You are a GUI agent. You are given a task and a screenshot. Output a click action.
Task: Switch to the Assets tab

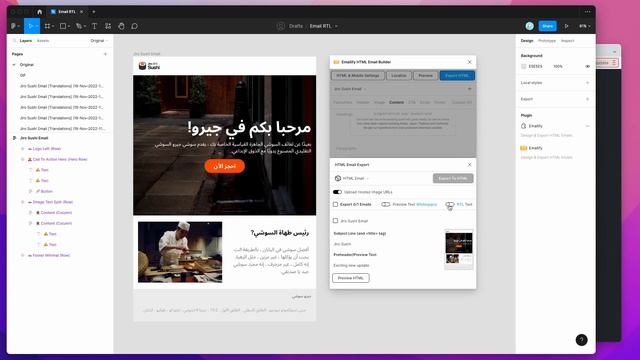point(43,41)
